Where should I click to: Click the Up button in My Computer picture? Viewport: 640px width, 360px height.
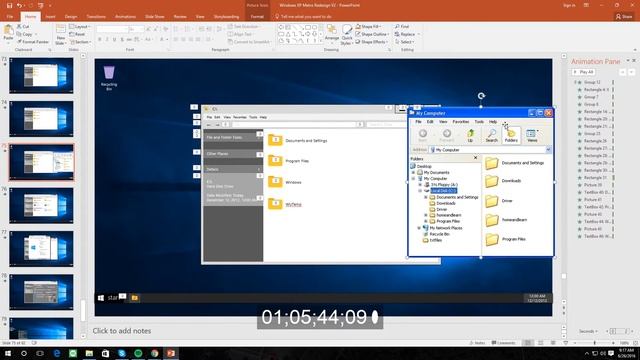click(470, 136)
